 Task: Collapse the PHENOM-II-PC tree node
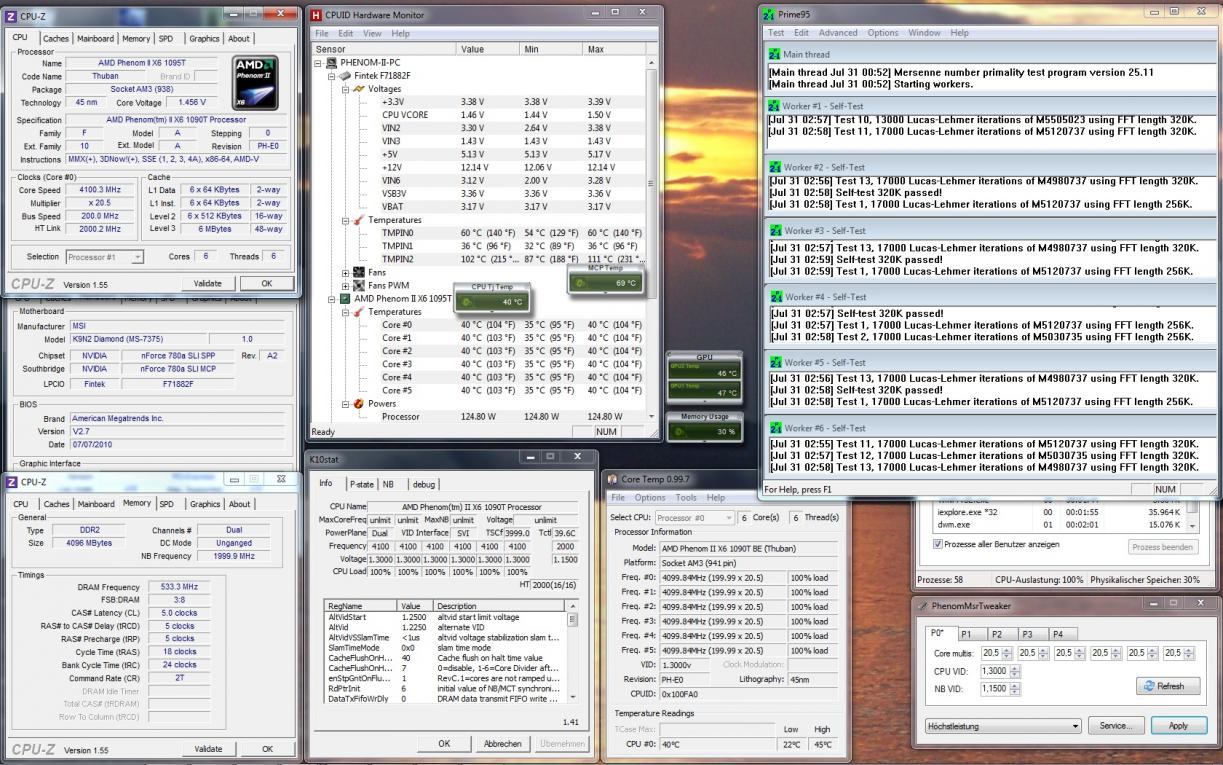319,62
